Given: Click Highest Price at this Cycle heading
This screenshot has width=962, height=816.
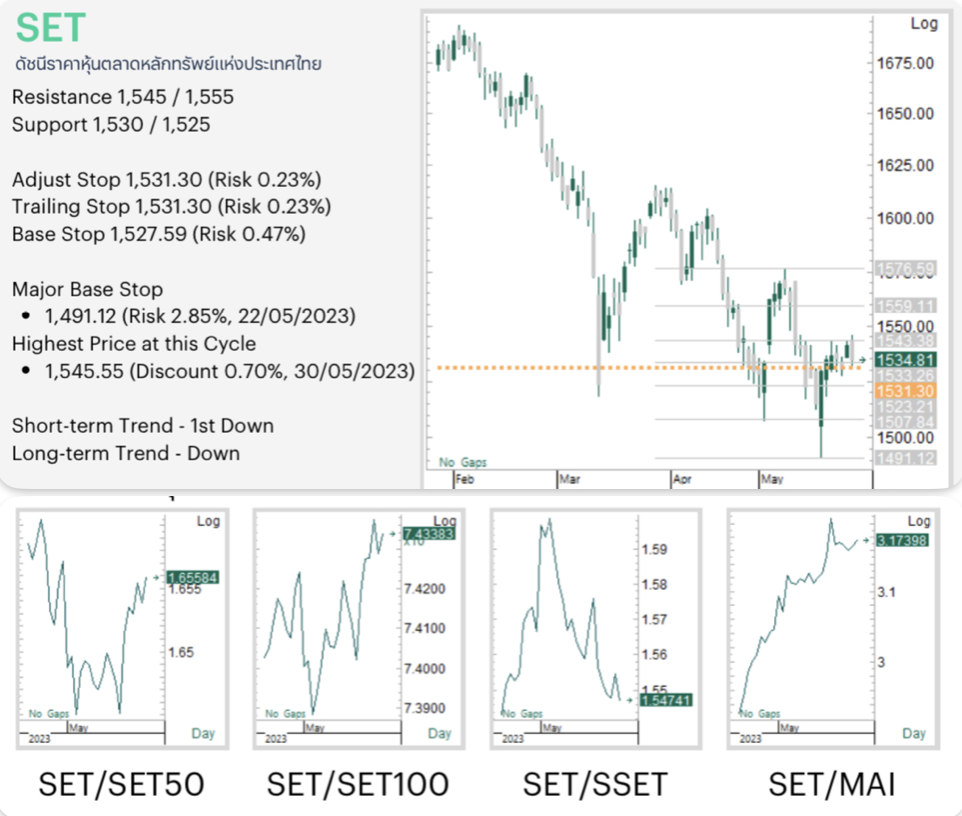Looking at the screenshot, I should click(134, 344).
